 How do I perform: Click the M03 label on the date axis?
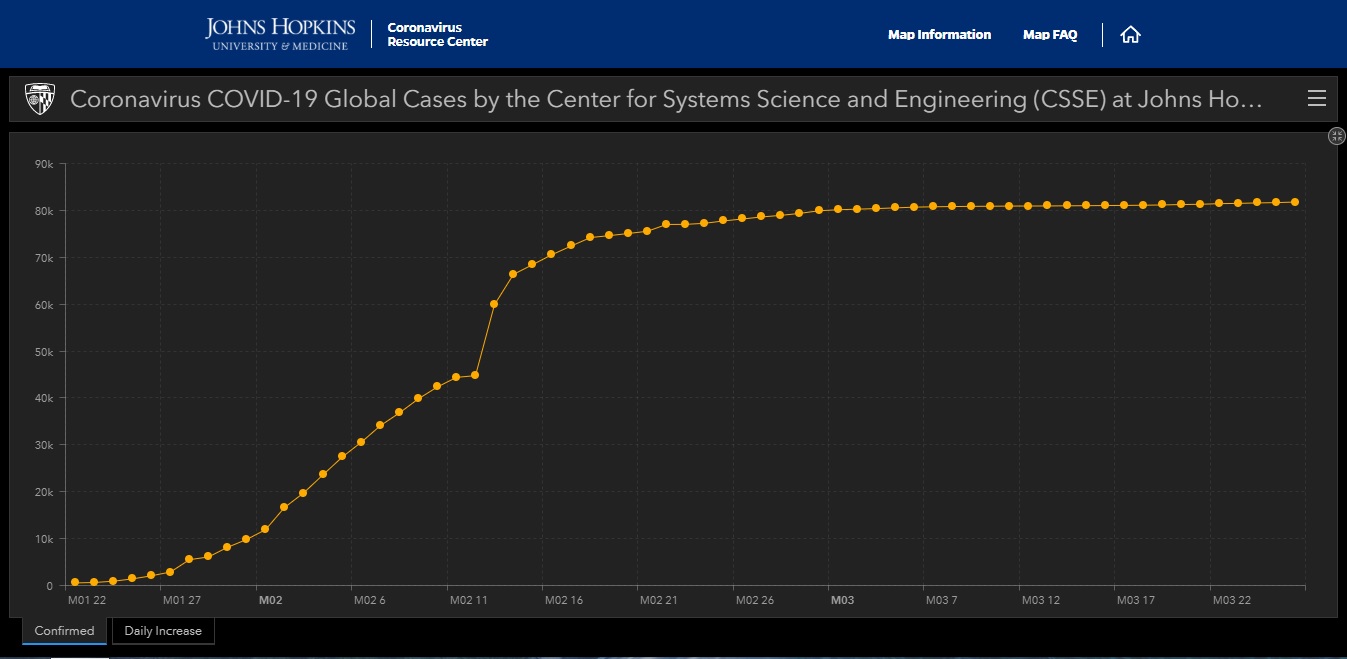coord(842,601)
